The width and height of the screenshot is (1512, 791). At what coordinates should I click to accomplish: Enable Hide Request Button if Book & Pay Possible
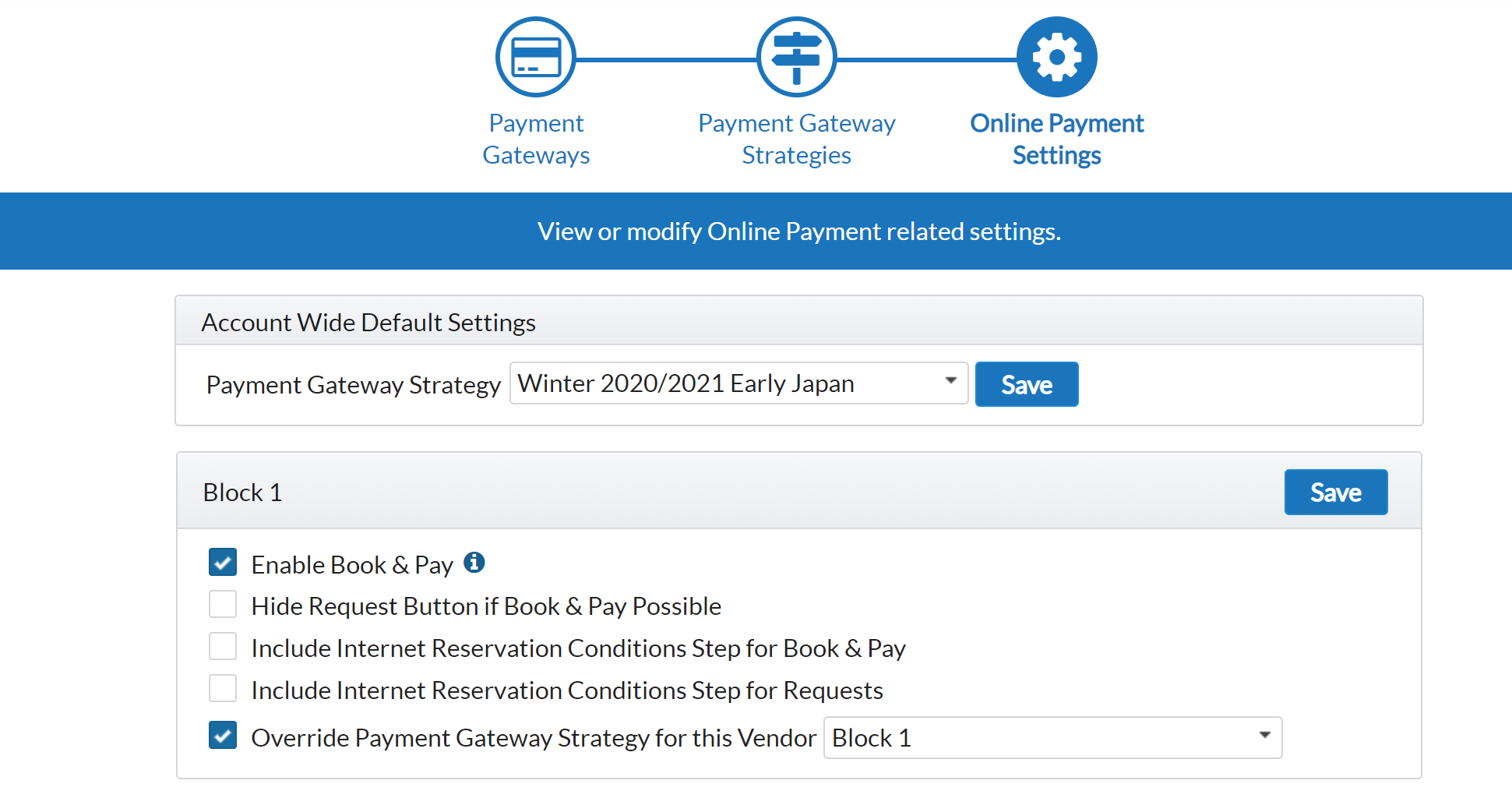point(223,604)
